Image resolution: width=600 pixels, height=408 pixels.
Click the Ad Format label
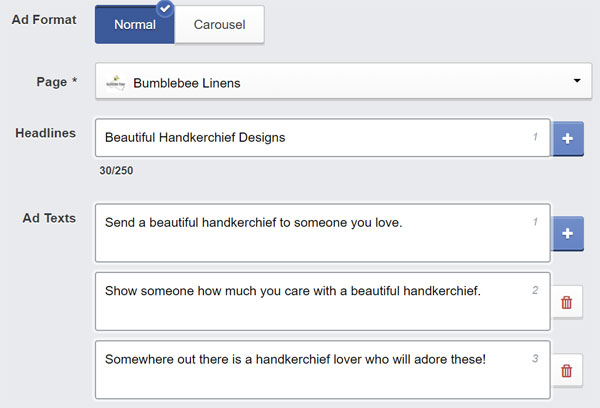coord(44,20)
